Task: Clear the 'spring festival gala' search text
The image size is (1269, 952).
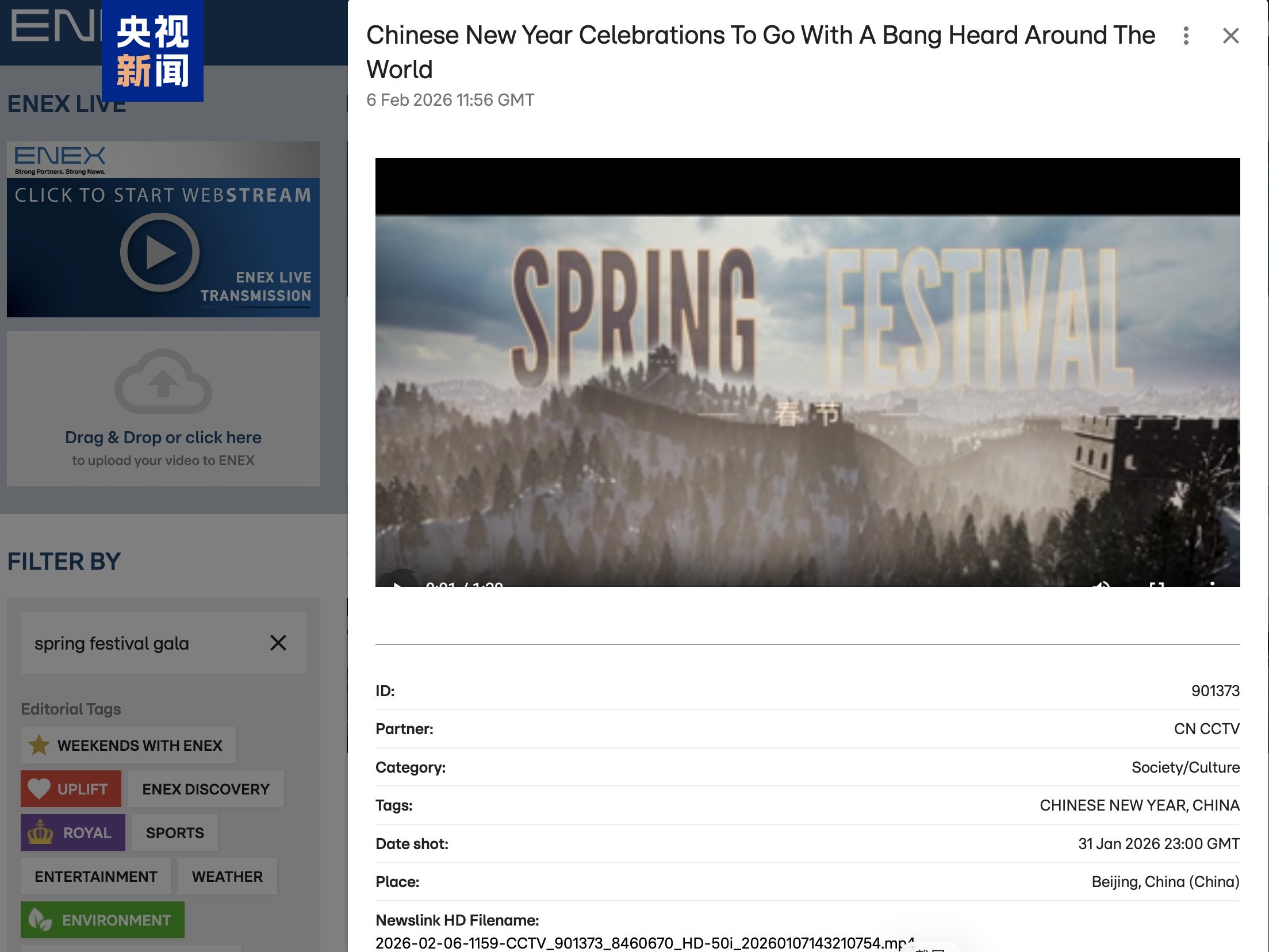Action: (278, 643)
